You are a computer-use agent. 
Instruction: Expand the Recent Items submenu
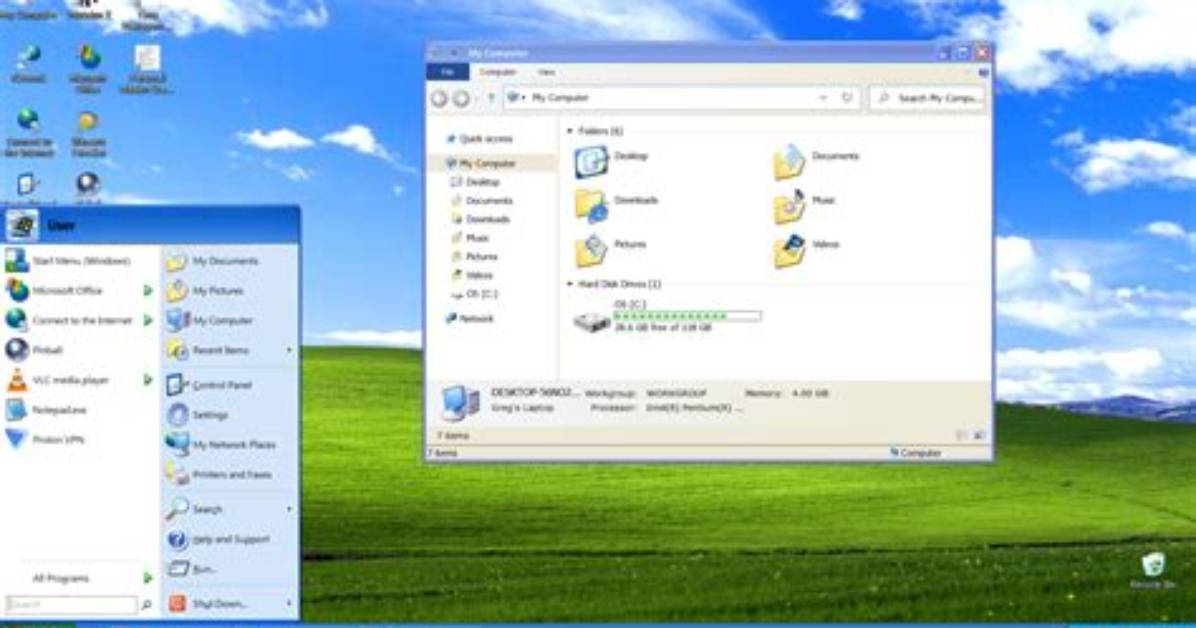click(x=289, y=350)
